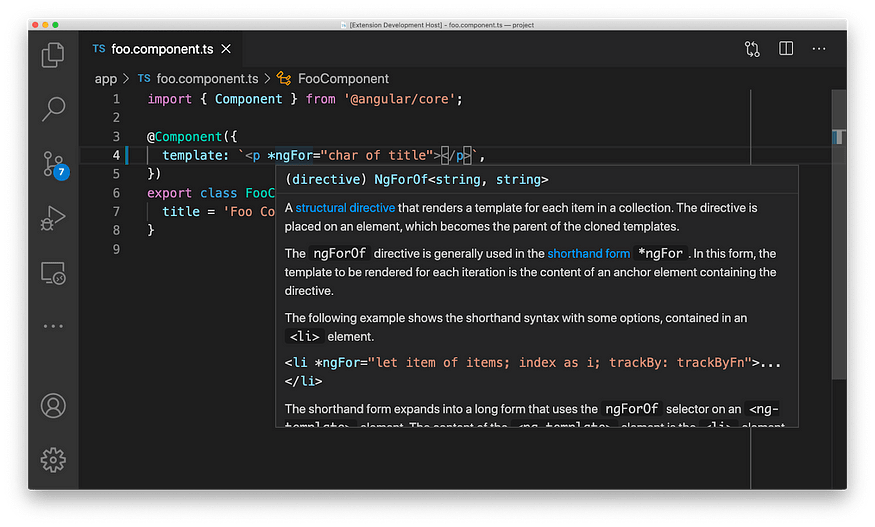Click the editor vertical scrollbar

pyautogui.click(x=839, y=234)
